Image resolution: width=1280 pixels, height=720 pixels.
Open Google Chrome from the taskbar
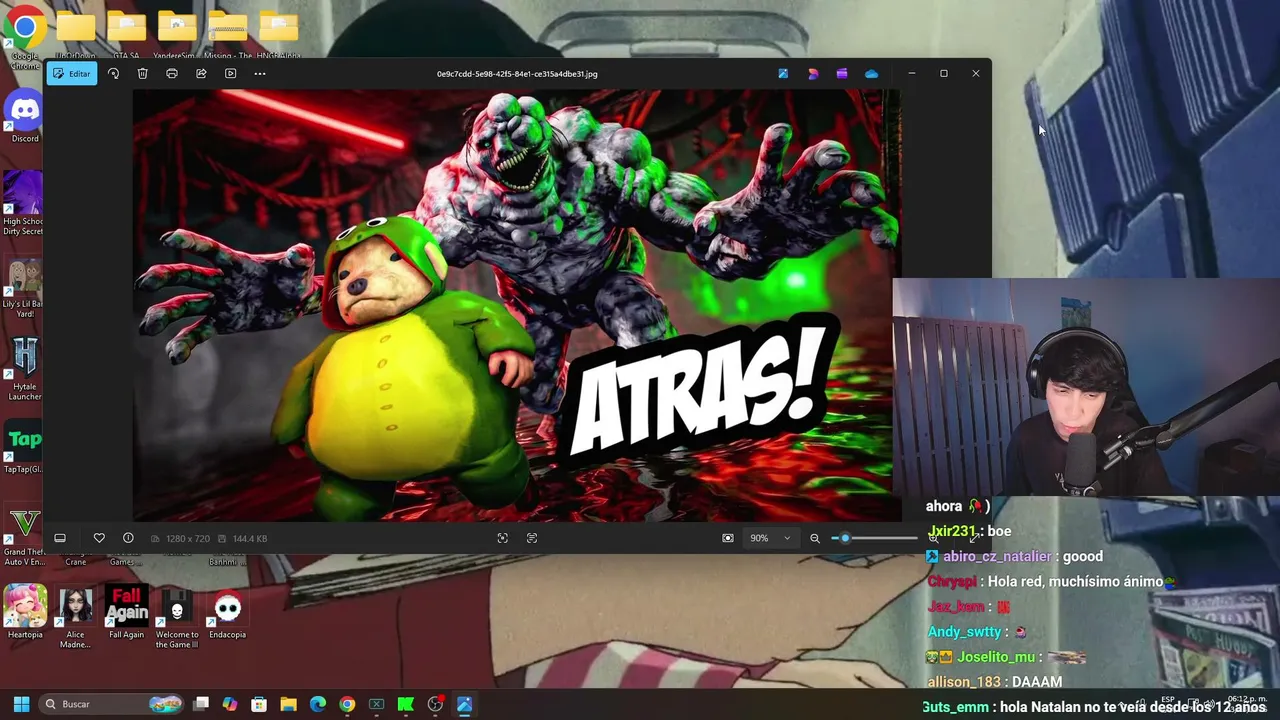[x=347, y=704]
